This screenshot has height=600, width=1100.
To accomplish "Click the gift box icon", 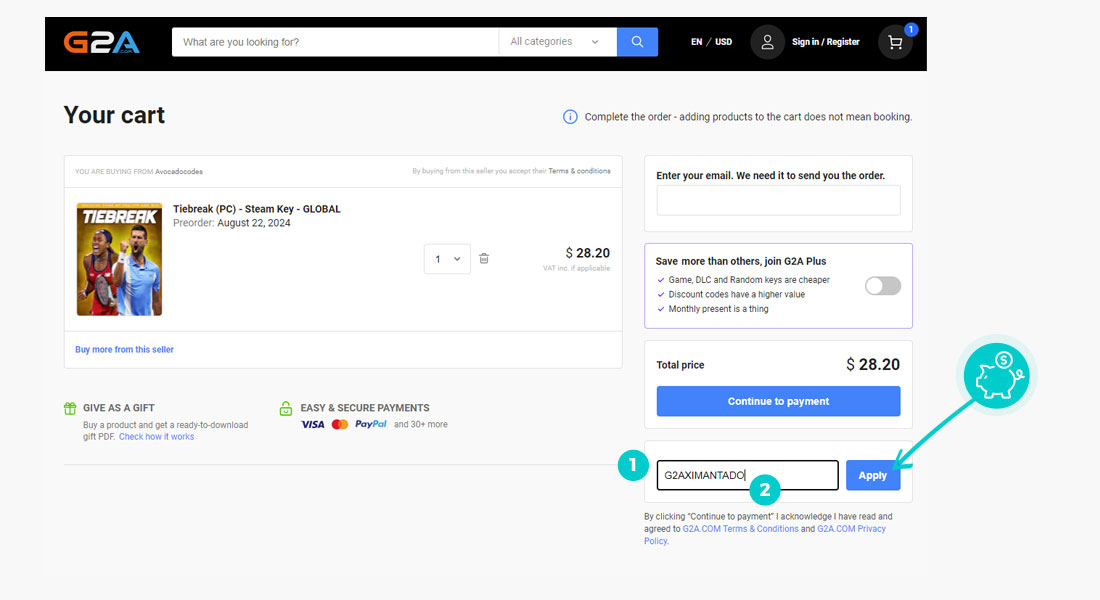I will 70,408.
